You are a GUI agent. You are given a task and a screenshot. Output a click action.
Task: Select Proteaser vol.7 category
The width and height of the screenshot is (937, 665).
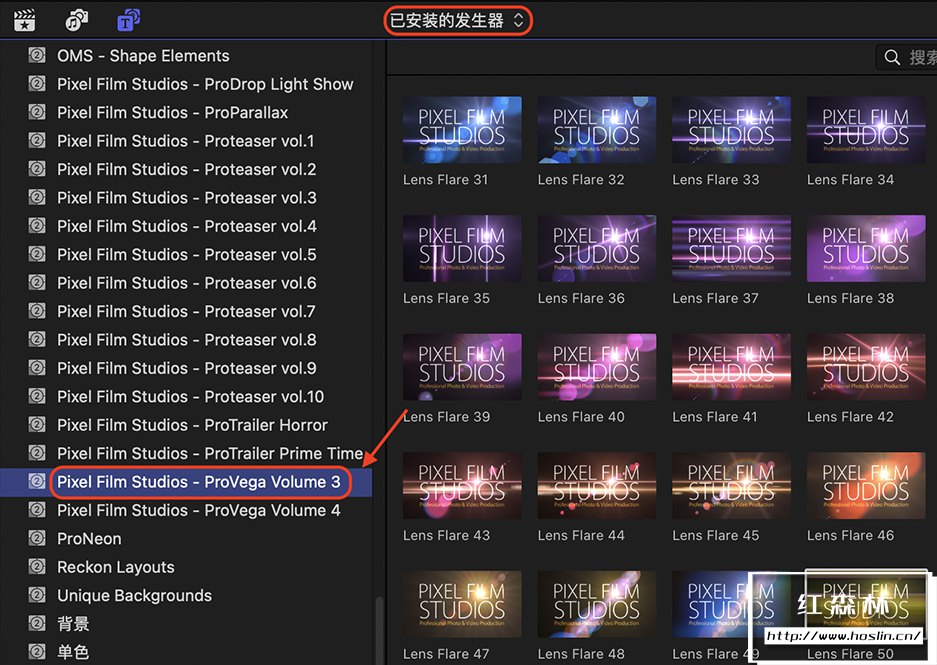tap(186, 311)
